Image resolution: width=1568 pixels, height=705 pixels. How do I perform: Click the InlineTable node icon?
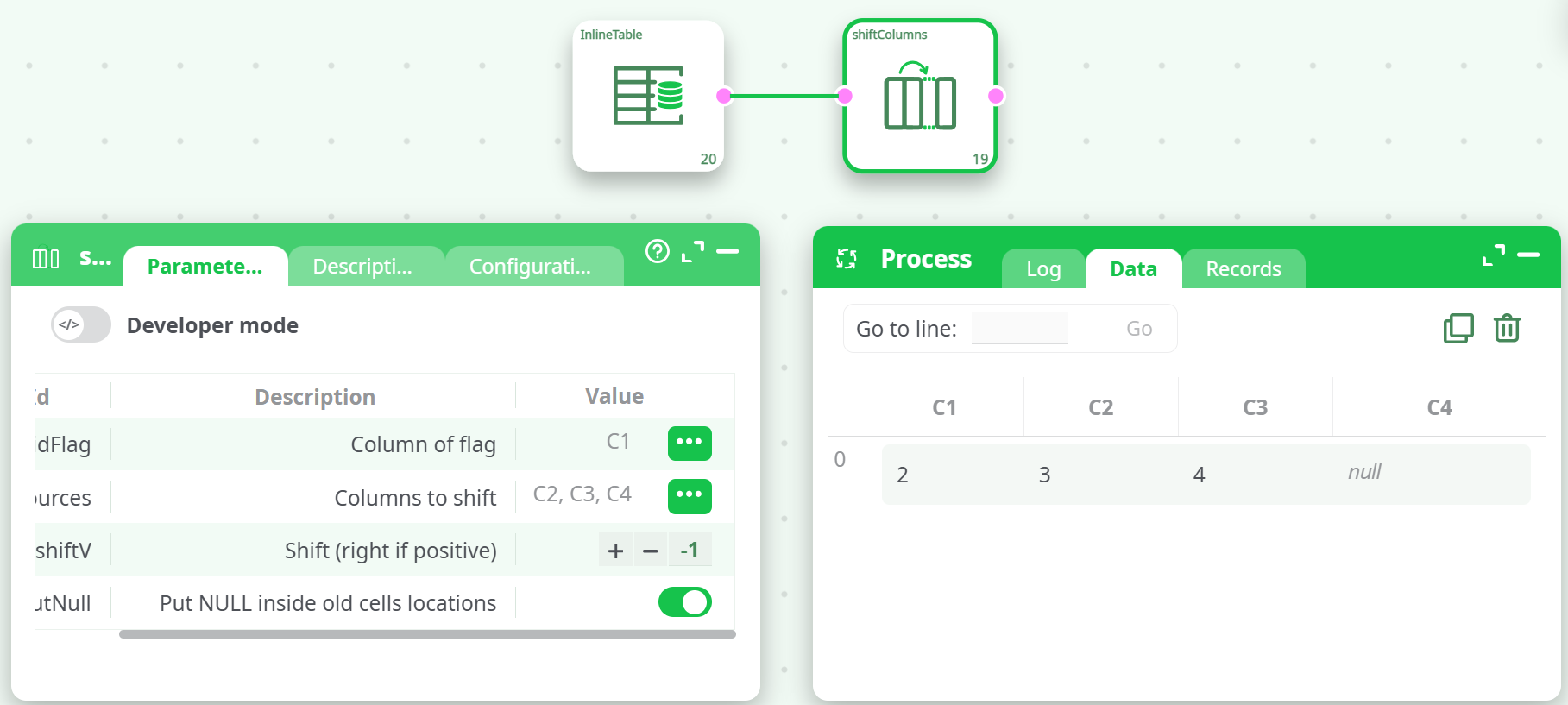point(648,96)
